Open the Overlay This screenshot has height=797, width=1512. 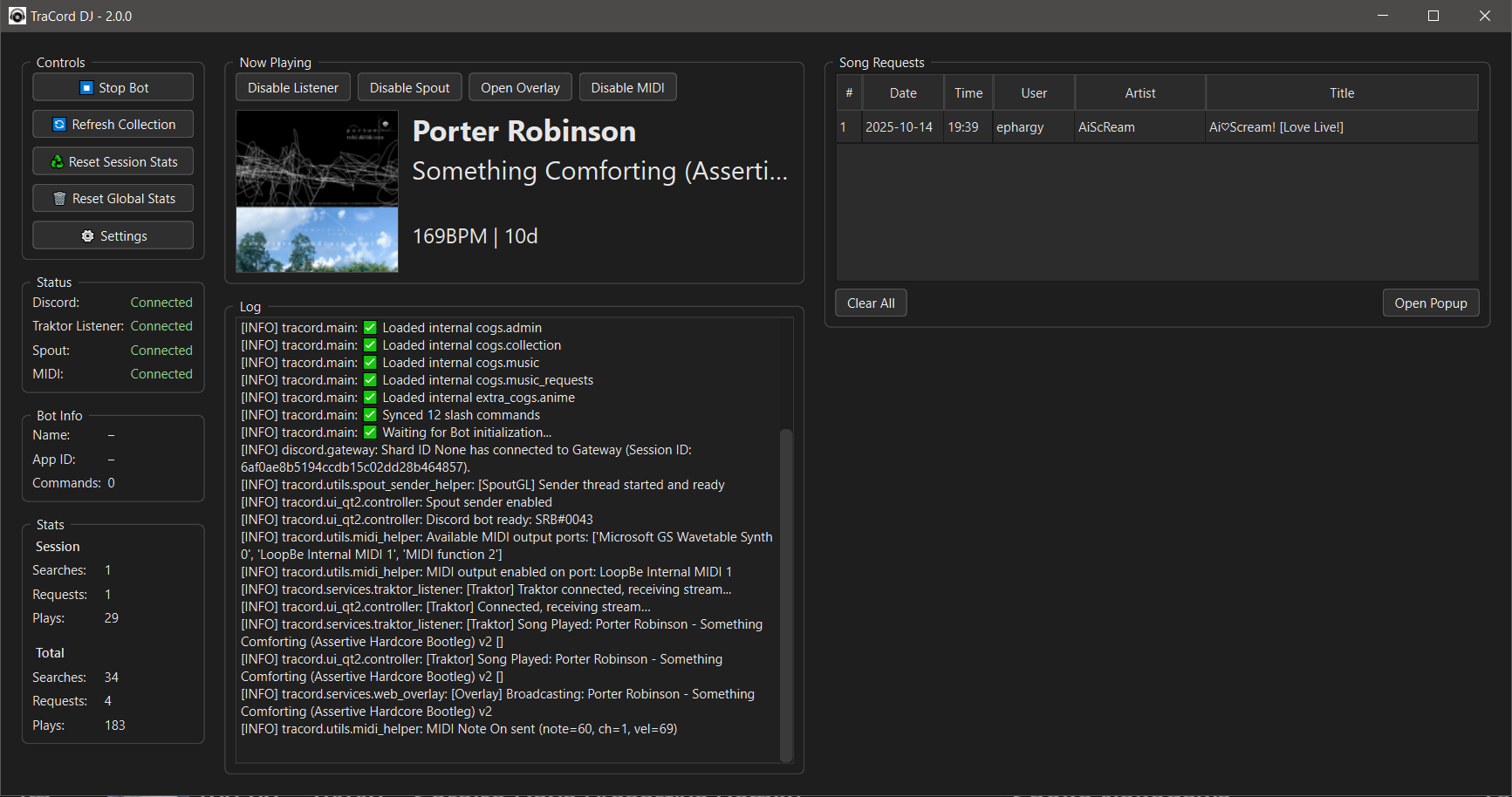(520, 87)
